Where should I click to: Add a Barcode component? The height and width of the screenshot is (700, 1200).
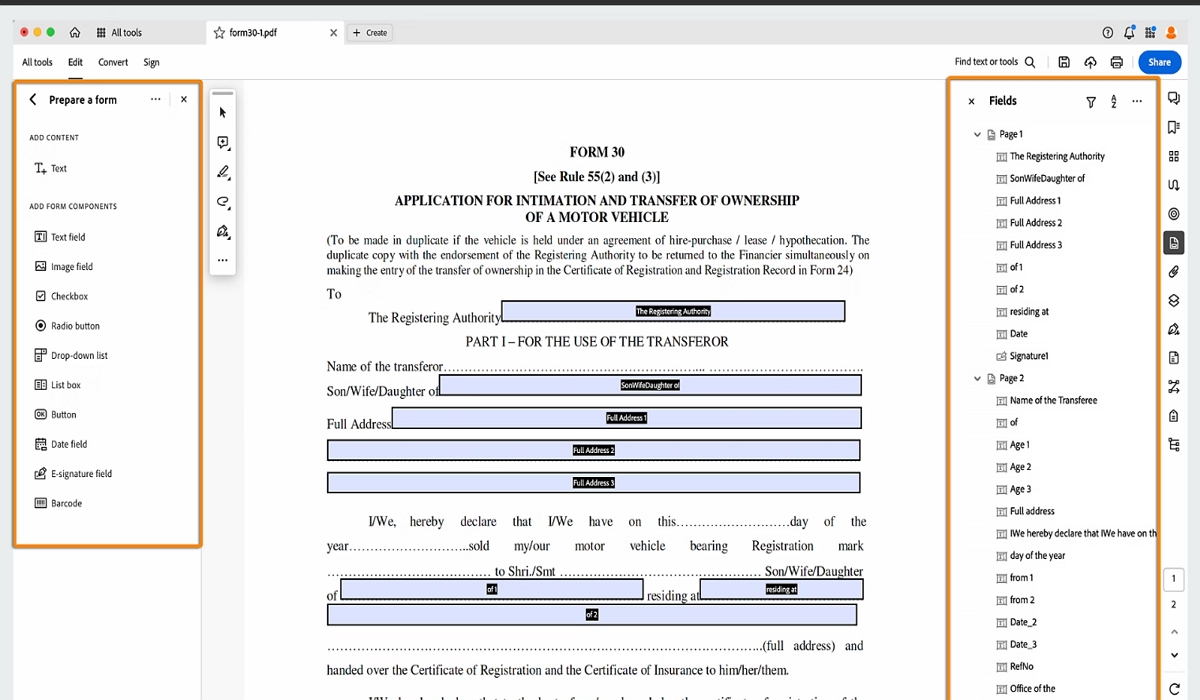tap(58, 504)
